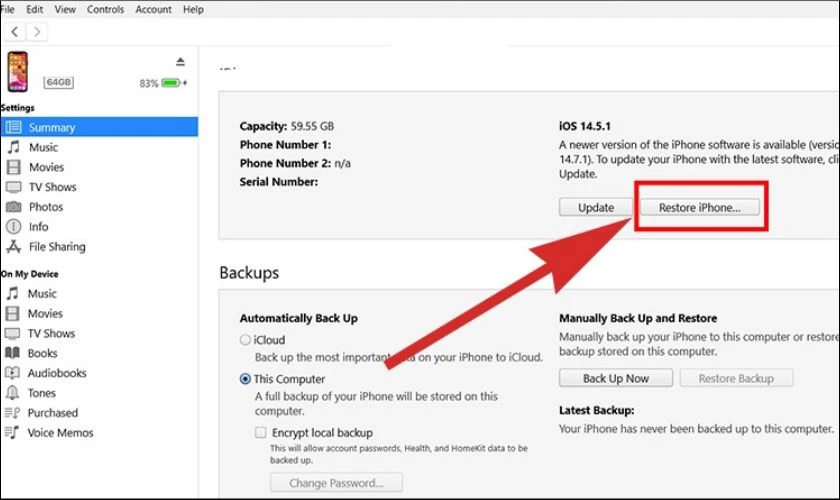Screen dimensions: 840x500
Task: Open the Info settings section
Action: point(39,227)
